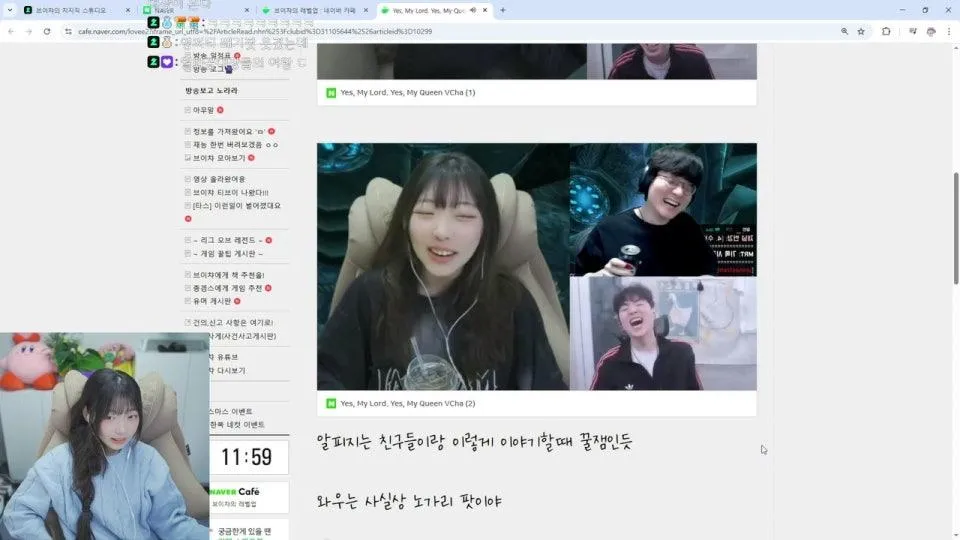
Task: Close the Yes, My Lord tab
Action: pyautogui.click(x=485, y=10)
